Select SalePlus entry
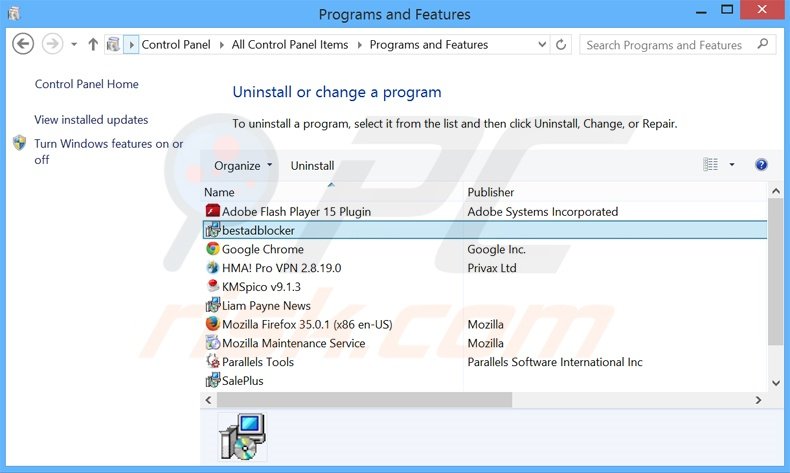Image resolution: width=790 pixels, height=473 pixels. 243,381
